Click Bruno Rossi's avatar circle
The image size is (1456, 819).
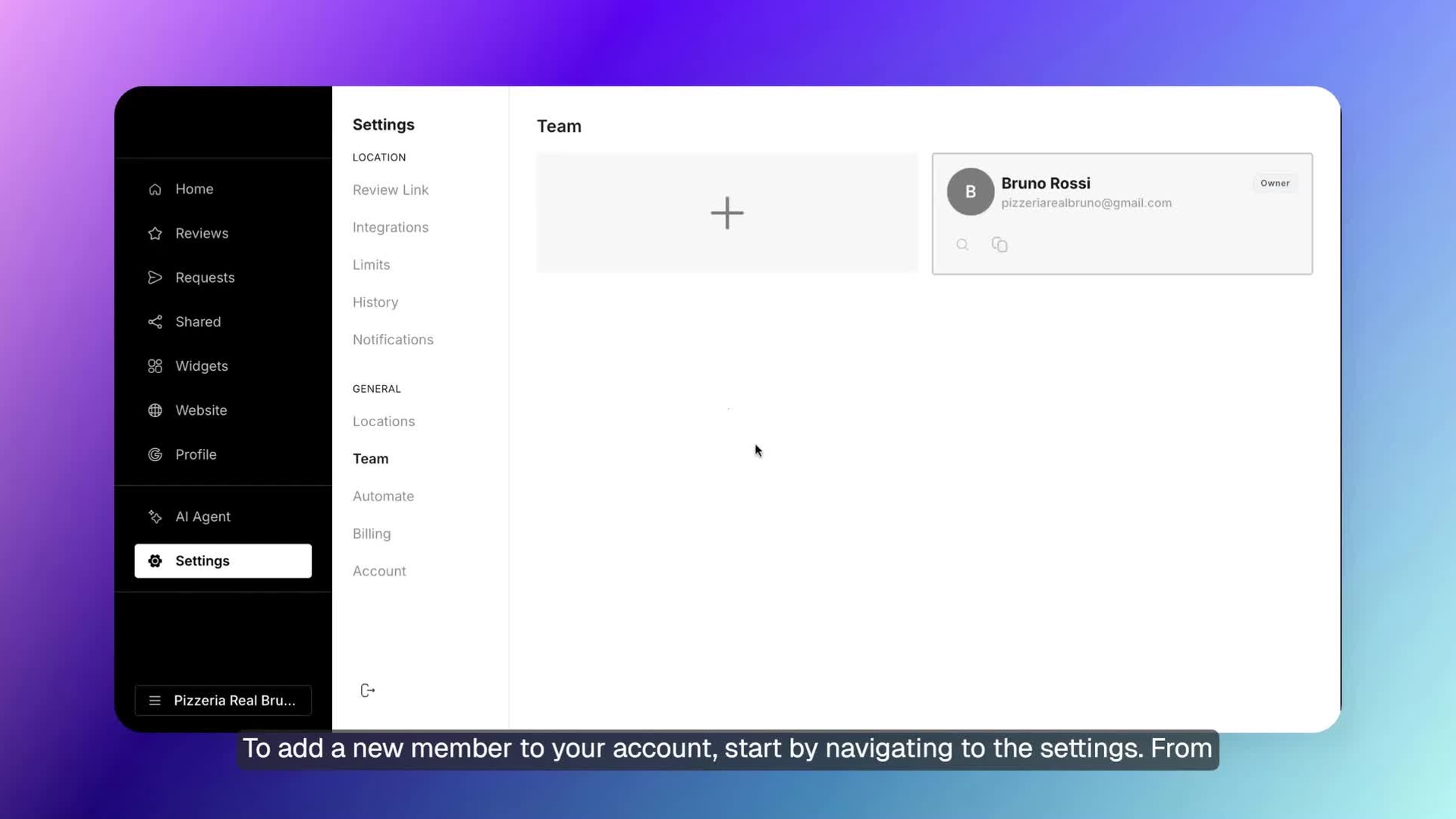click(x=970, y=192)
